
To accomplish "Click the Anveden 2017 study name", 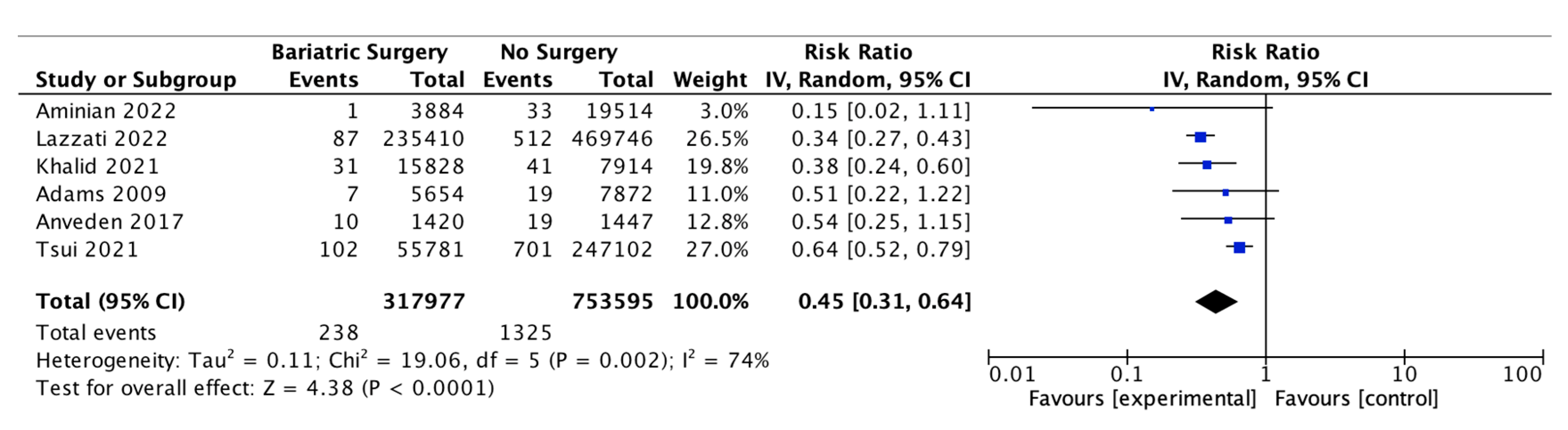I will tap(110, 221).
